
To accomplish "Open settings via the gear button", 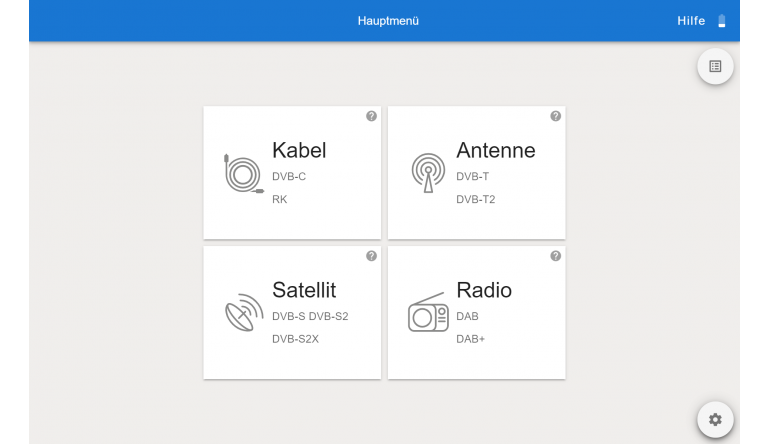I will (715, 419).
